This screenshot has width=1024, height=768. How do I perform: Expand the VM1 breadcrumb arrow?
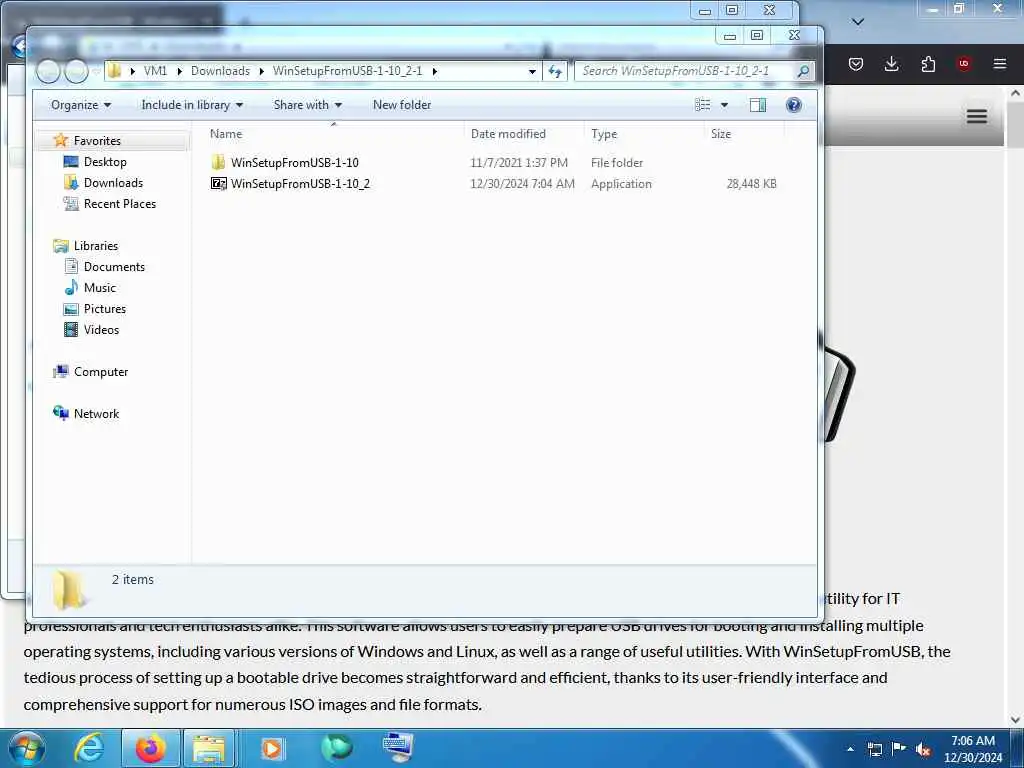coord(179,71)
